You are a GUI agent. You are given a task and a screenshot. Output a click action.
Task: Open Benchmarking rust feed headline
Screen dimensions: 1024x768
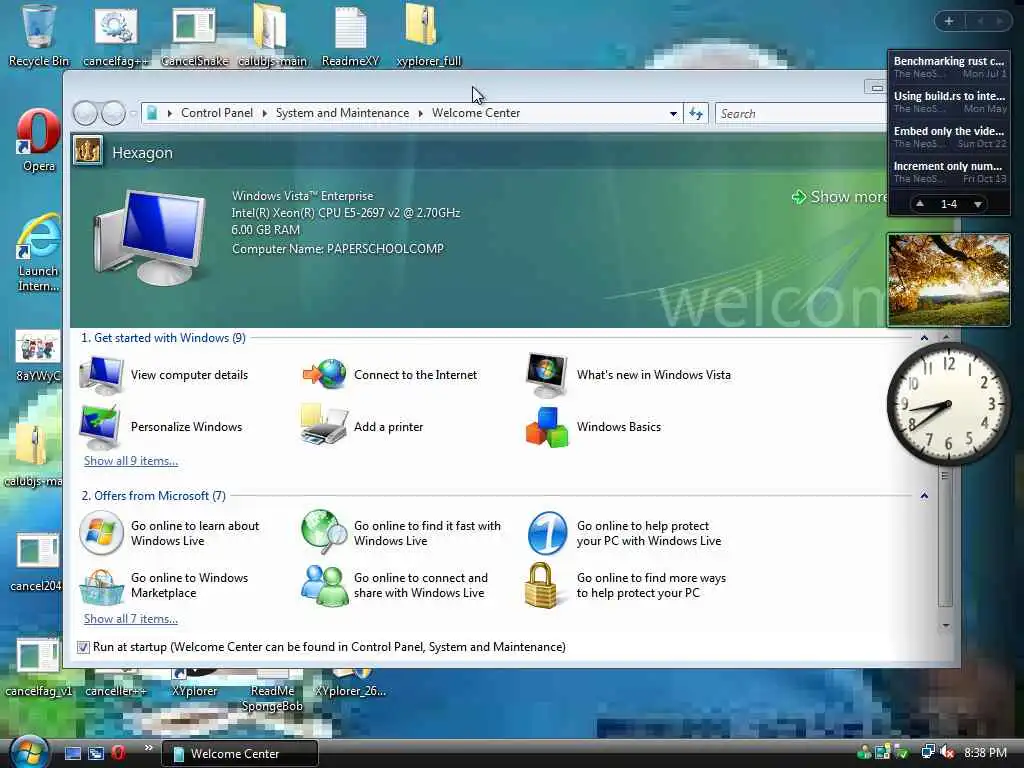click(x=949, y=67)
